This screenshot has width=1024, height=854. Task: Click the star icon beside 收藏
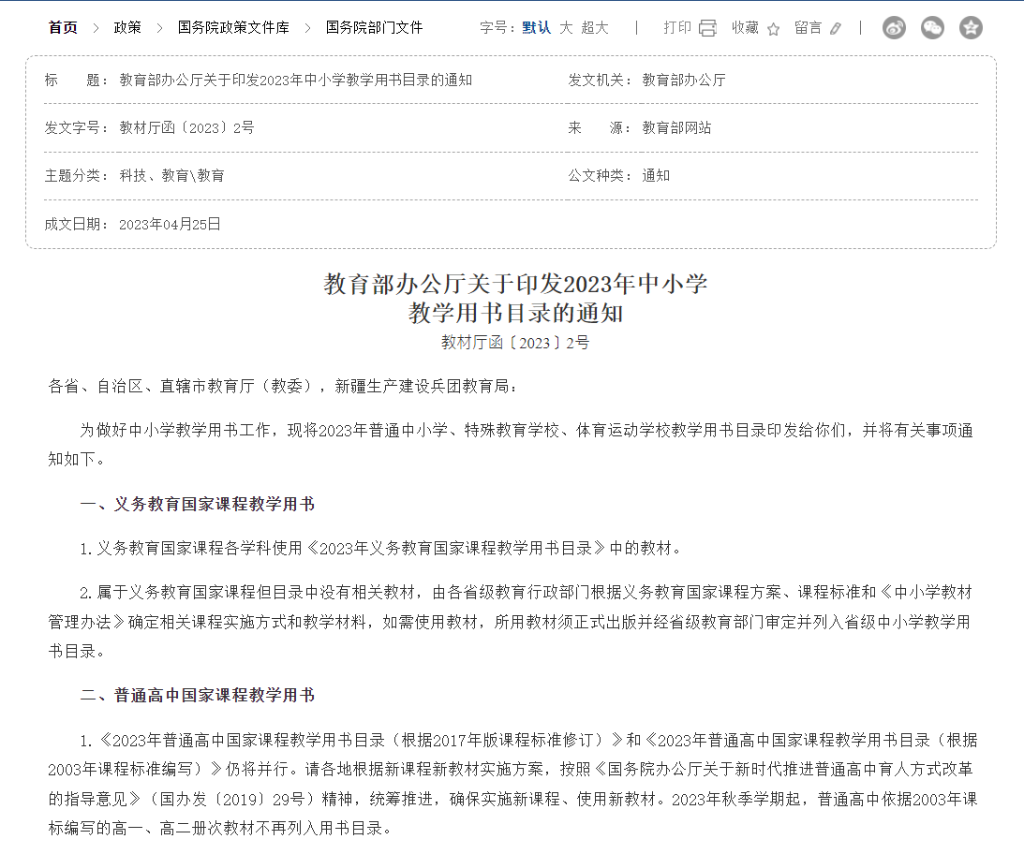tap(772, 28)
